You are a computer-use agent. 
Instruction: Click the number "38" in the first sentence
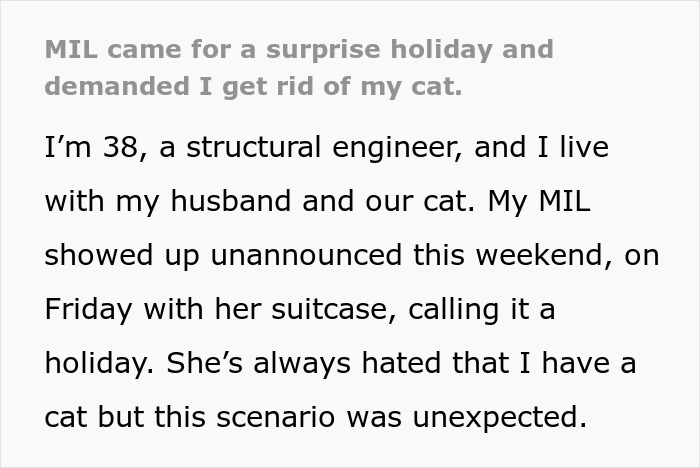pos(106,148)
